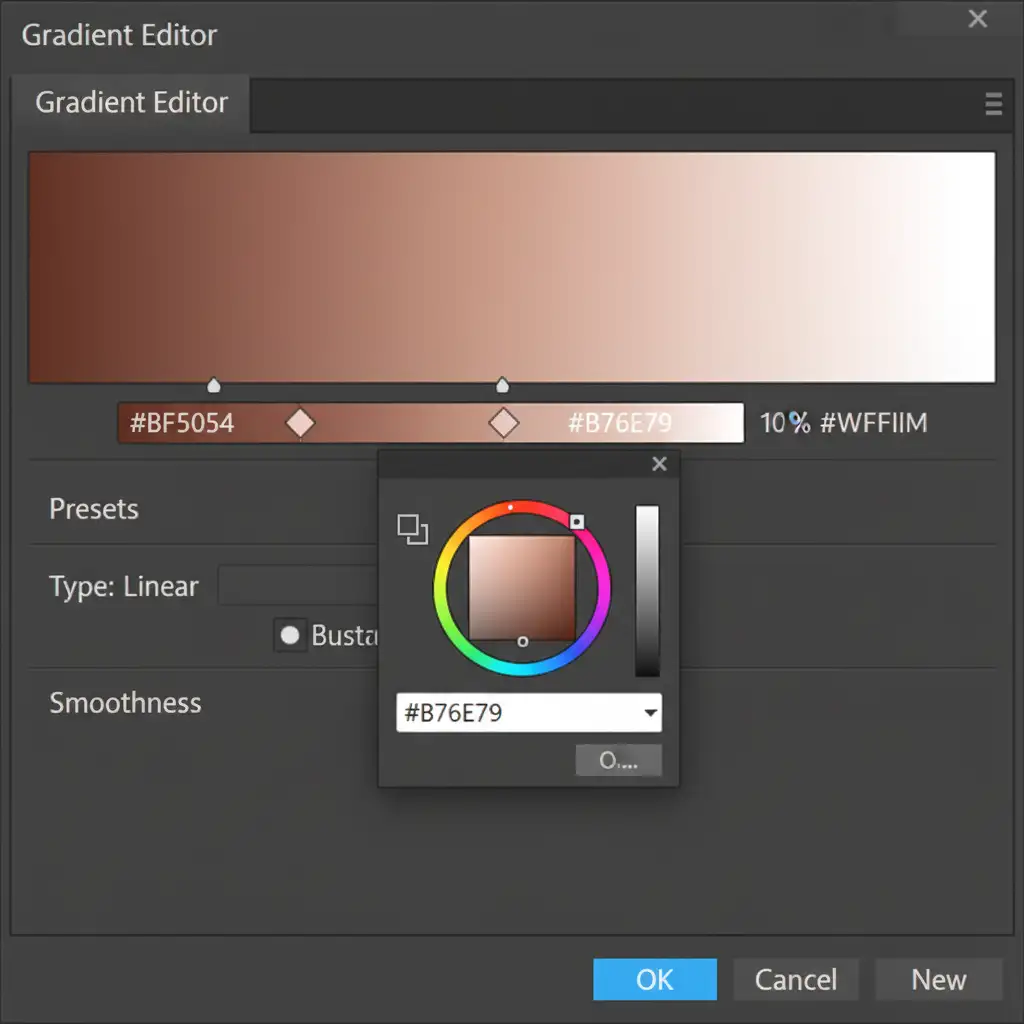Expand the Presets section
Image resolution: width=1024 pixels, height=1024 pixels.
(x=94, y=509)
